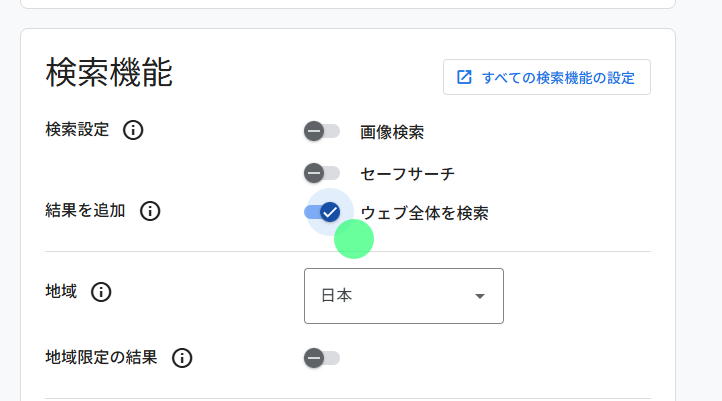The image size is (722, 401).
Task: Click the セーフサーチ label text
Action: coord(407,174)
